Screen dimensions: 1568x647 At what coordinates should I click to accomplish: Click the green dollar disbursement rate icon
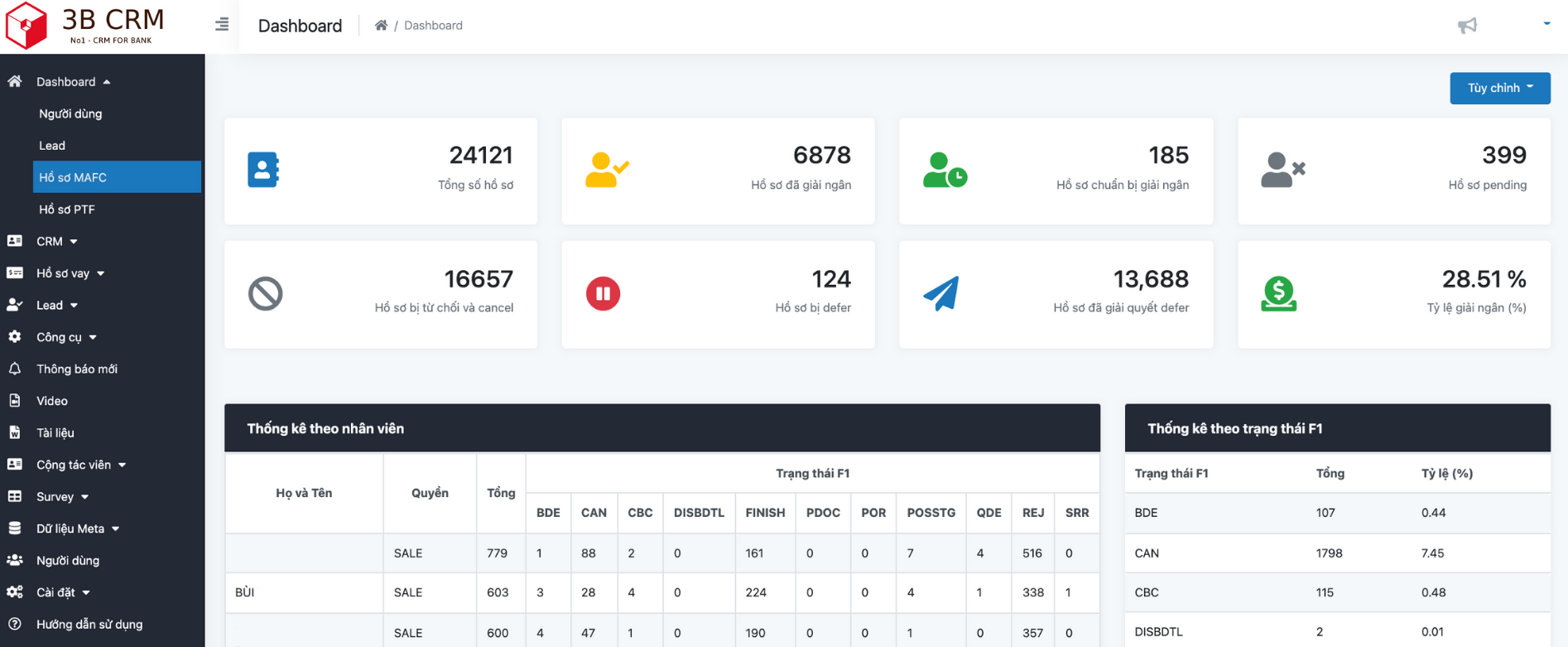coord(1278,293)
